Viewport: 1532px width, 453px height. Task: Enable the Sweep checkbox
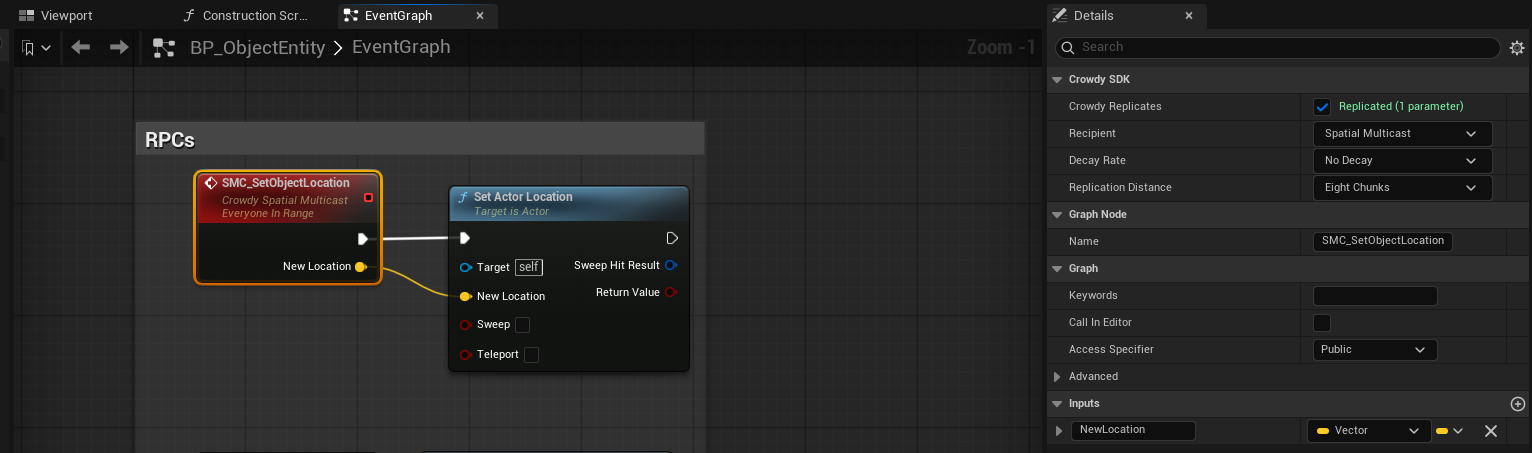click(x=522, y=325)
